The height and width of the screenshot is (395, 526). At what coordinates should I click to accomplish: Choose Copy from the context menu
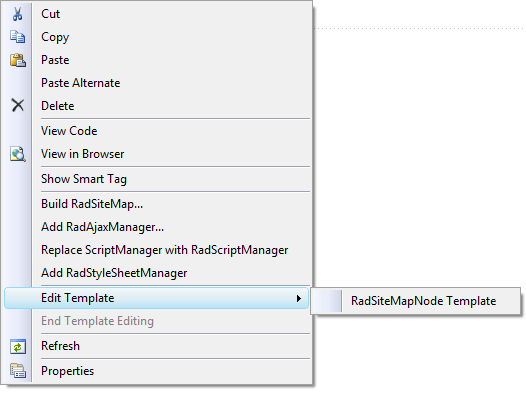coord(156,37)
